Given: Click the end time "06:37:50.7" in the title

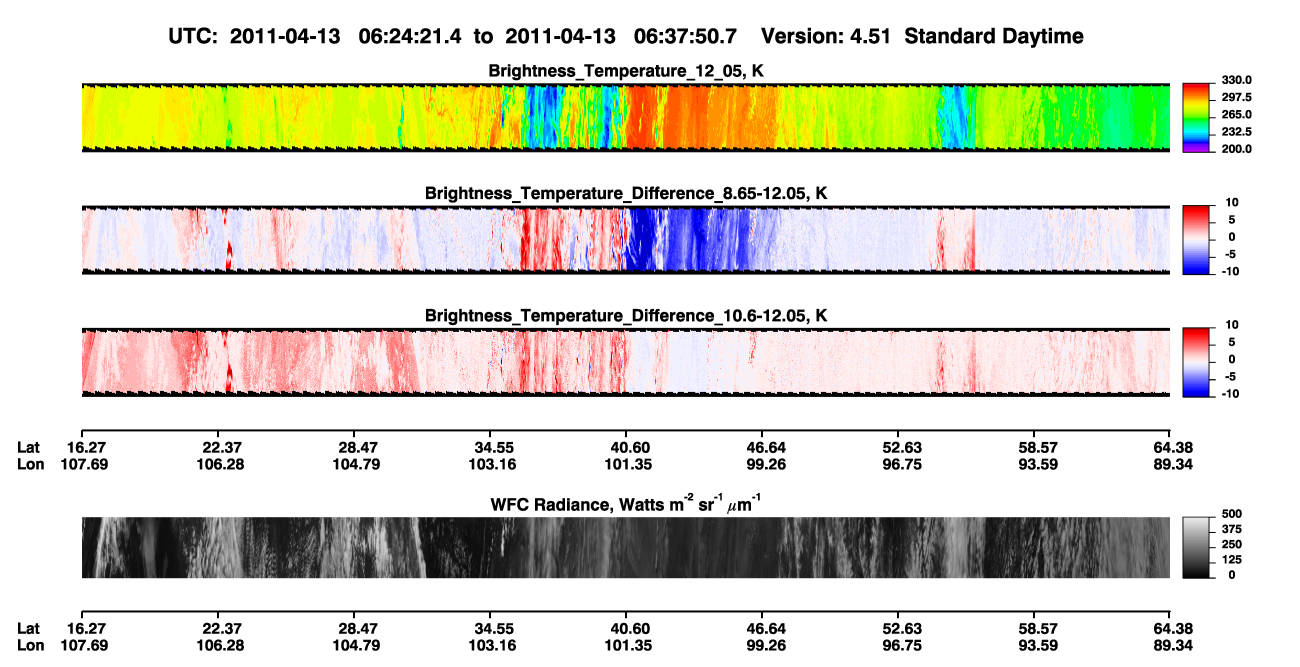Looking at the screenshot, I should [686, 36].
